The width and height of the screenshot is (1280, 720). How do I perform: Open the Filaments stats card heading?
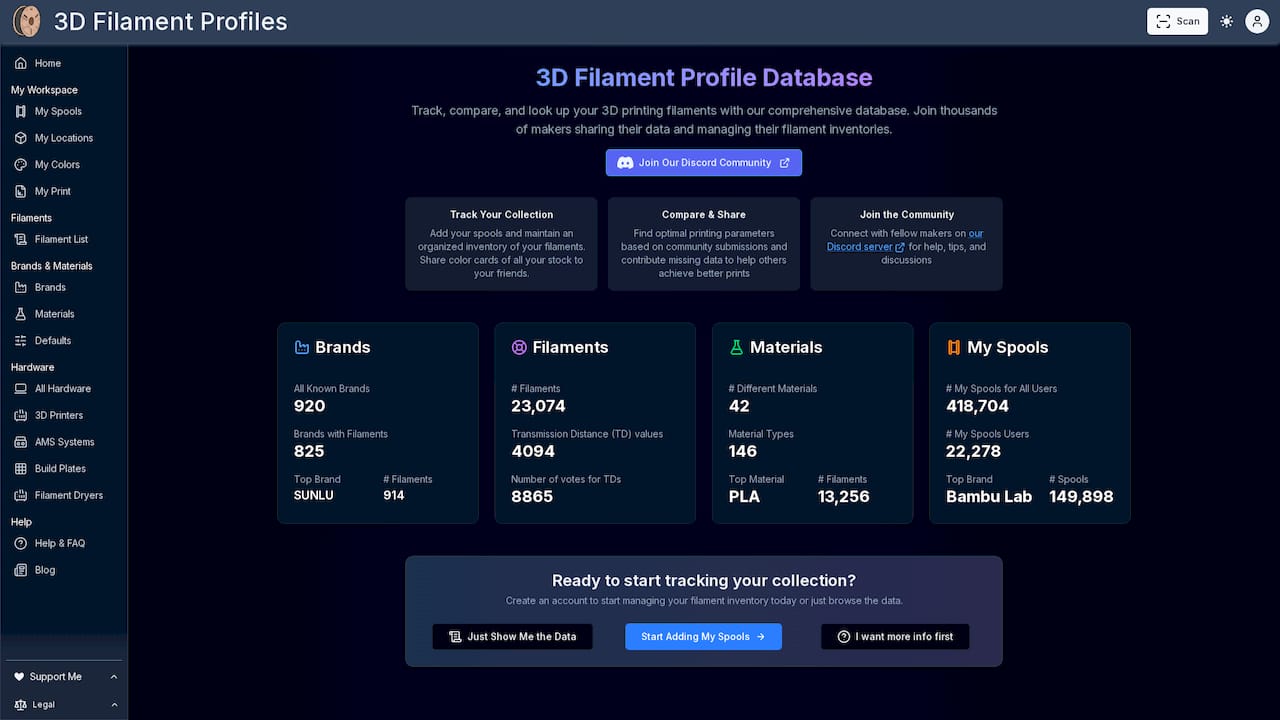[570, 347]
